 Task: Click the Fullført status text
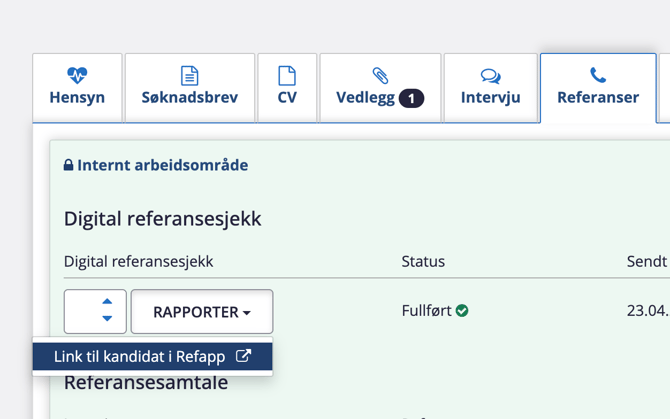[x=426, y=311]
